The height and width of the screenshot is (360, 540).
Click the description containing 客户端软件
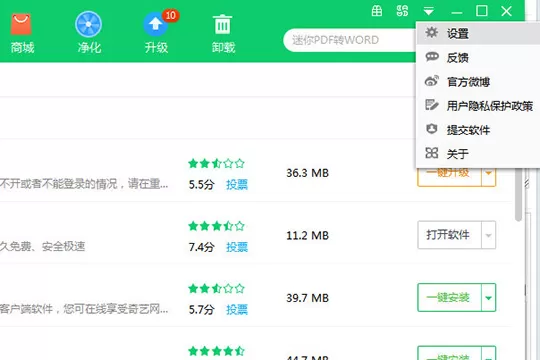pos(84,309)
